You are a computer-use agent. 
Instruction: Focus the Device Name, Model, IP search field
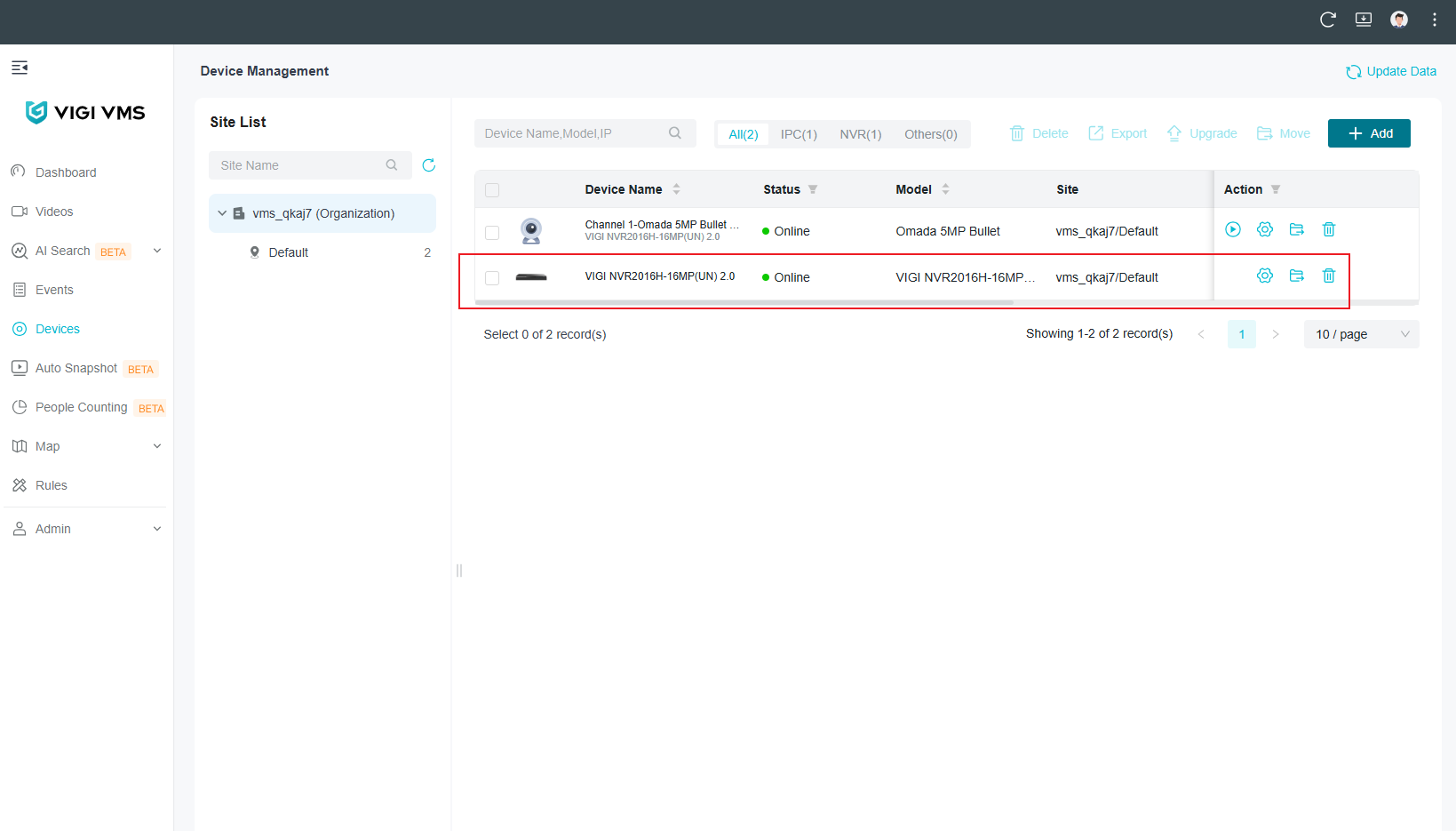[x=585, y=133]
